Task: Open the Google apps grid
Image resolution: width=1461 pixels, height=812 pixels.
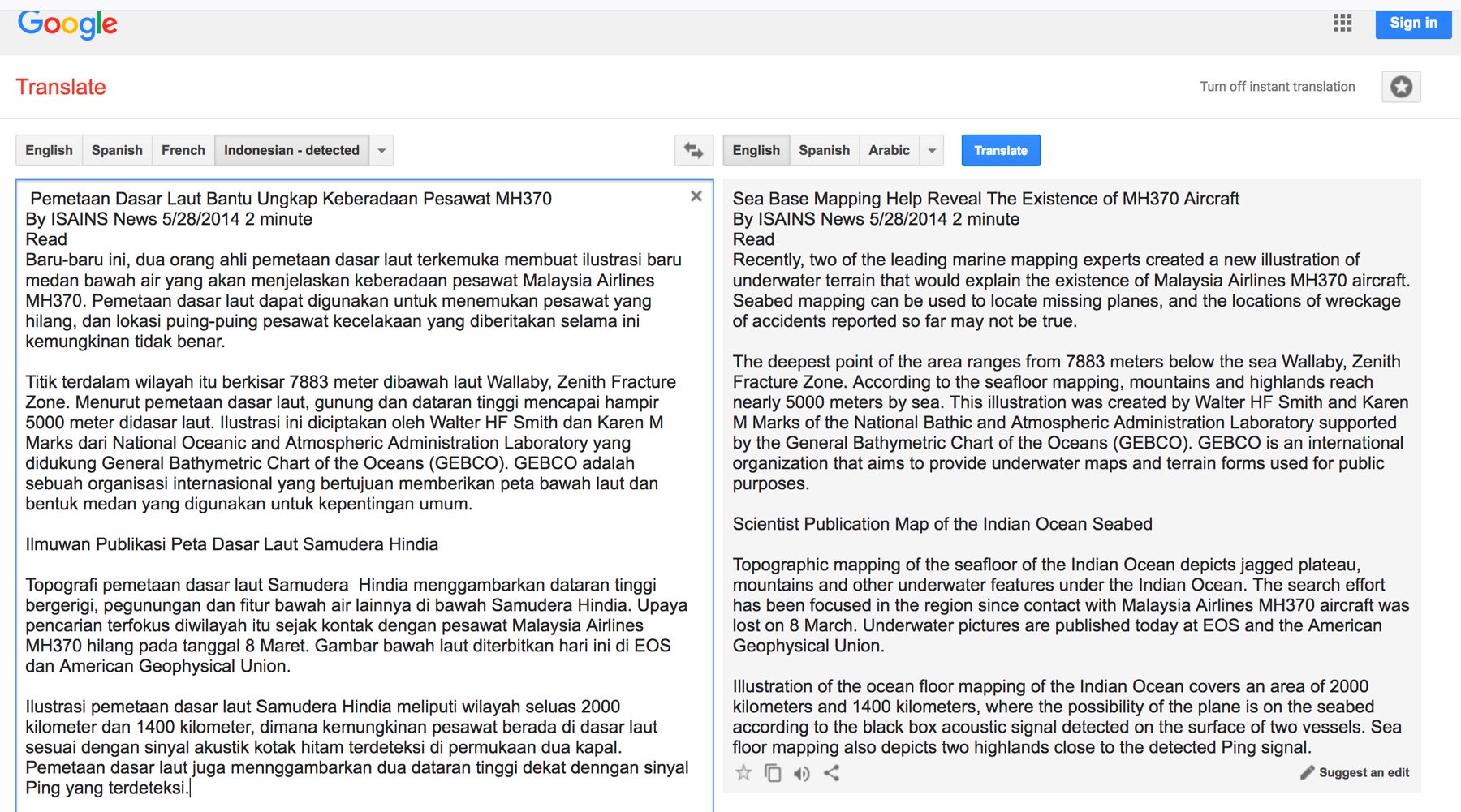Action: [x=1342, y=23]
